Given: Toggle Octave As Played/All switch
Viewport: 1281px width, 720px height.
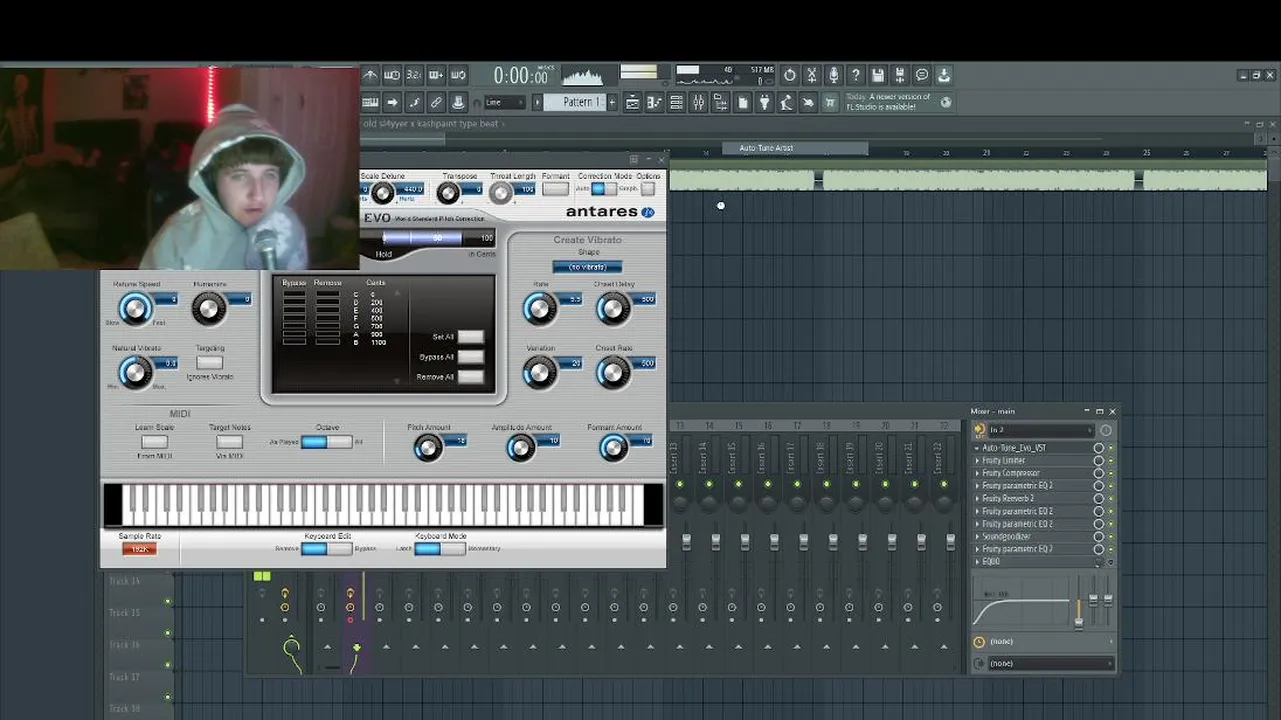Looking at the screenshot, I should [326, 442].
